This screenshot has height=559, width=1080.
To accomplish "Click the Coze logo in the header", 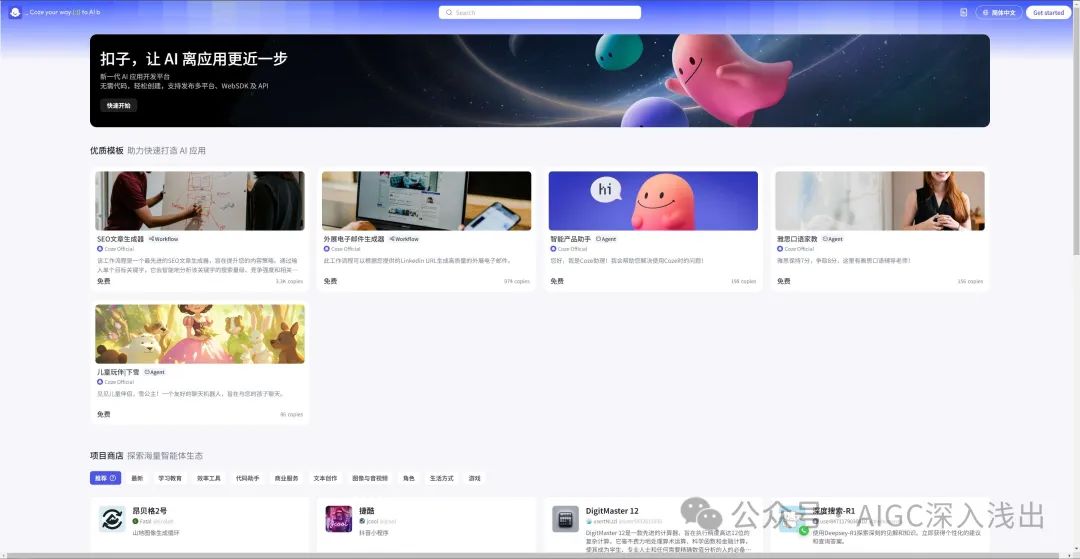I will [16, 12].
